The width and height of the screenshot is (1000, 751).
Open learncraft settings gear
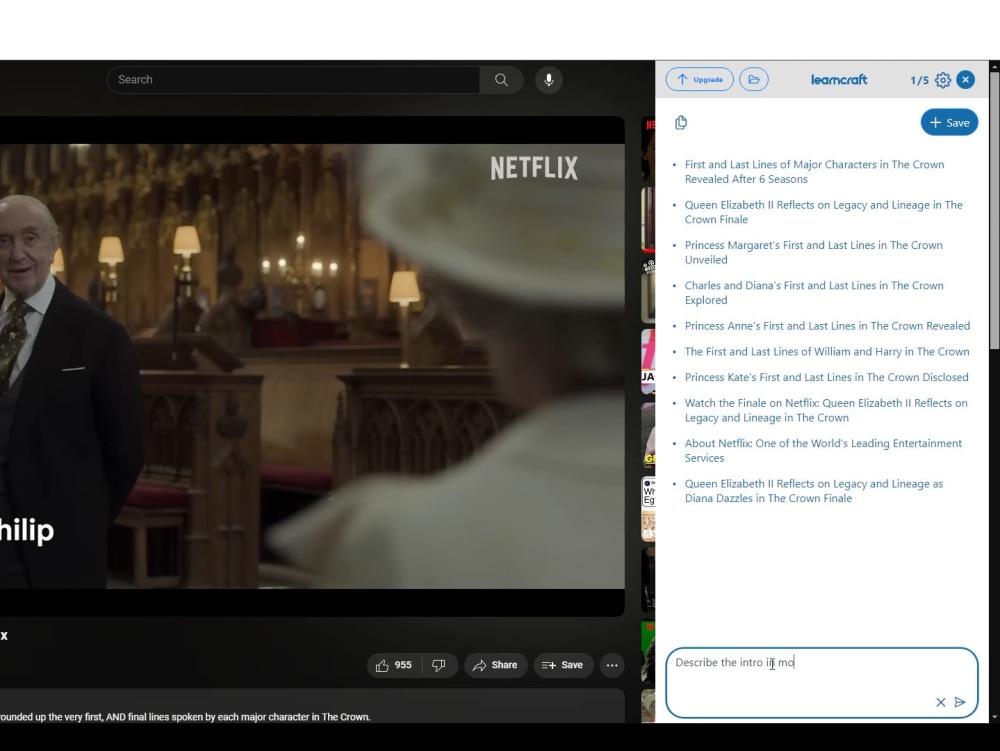tap(943, 80)
